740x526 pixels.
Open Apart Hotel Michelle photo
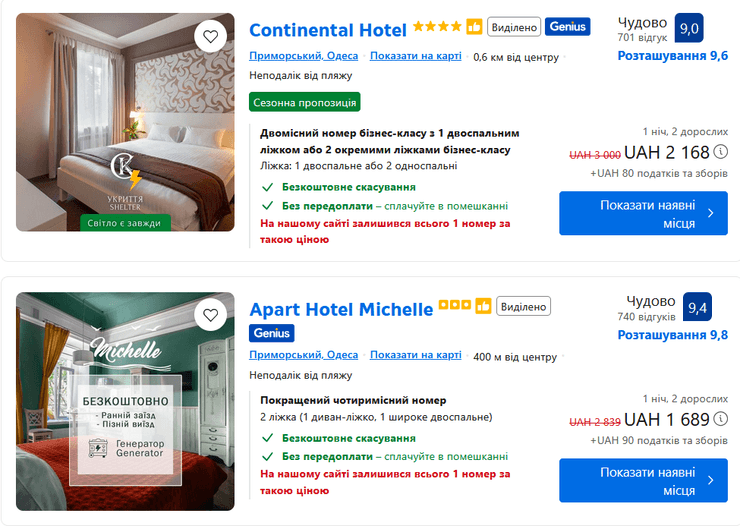tap(125, 401)
